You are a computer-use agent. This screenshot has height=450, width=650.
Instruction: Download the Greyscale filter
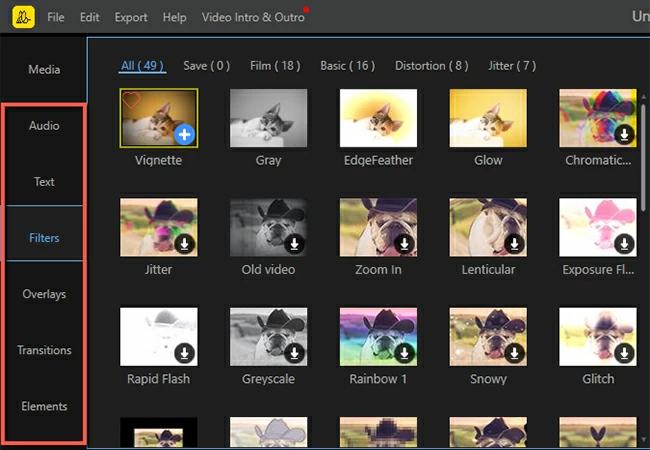click(x=294, y=353)
